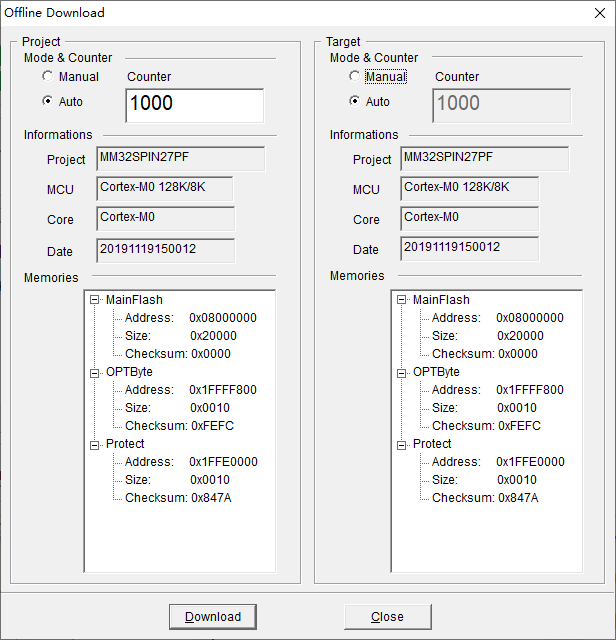Select Project OPTByte Checksum 0xFEFC row

[179, 426]
